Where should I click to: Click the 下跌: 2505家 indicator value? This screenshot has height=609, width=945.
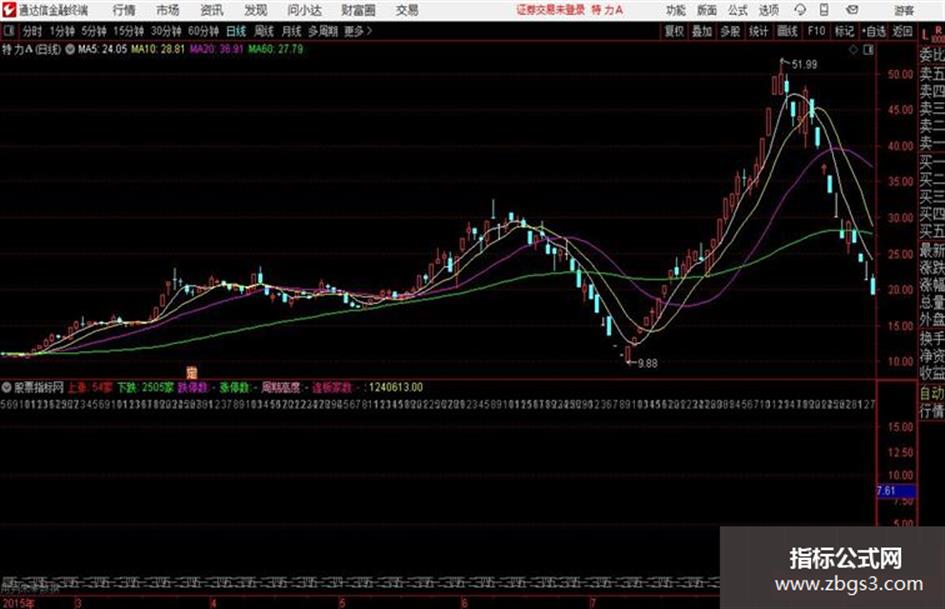145,387
